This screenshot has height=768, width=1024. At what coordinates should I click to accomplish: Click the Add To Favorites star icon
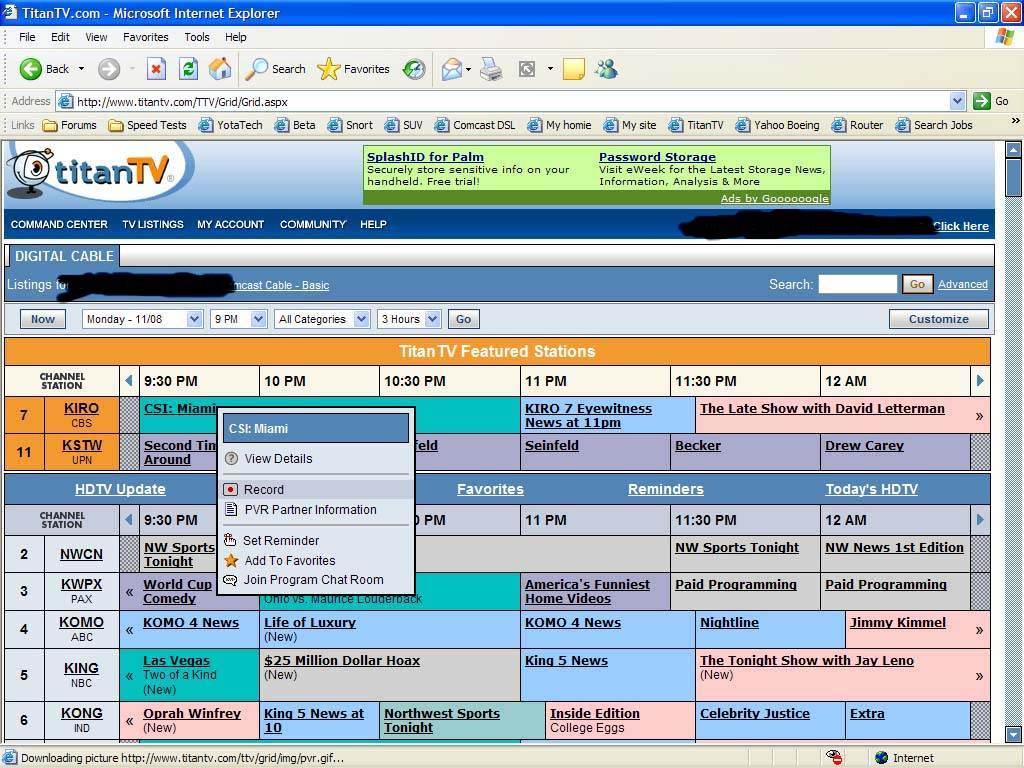pos(231,560)
